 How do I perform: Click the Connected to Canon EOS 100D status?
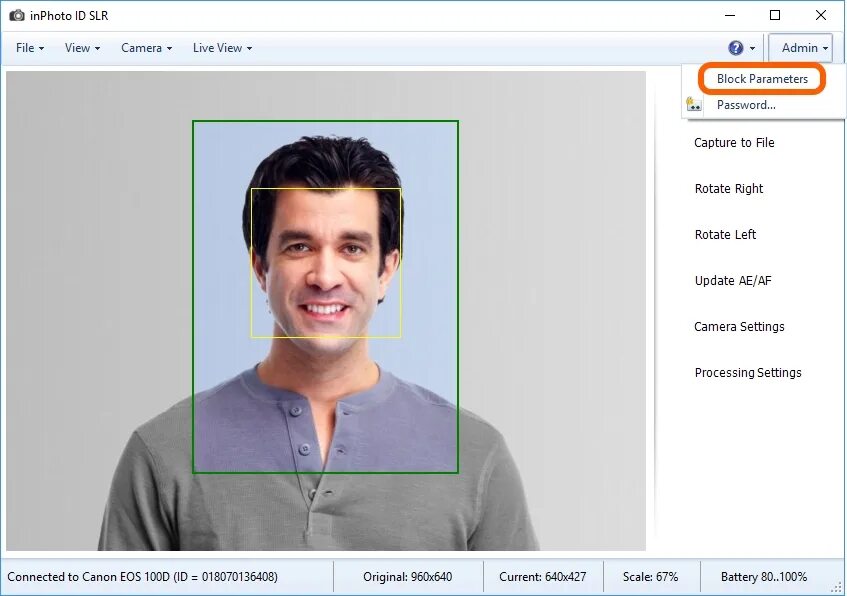tap(143, 577)
